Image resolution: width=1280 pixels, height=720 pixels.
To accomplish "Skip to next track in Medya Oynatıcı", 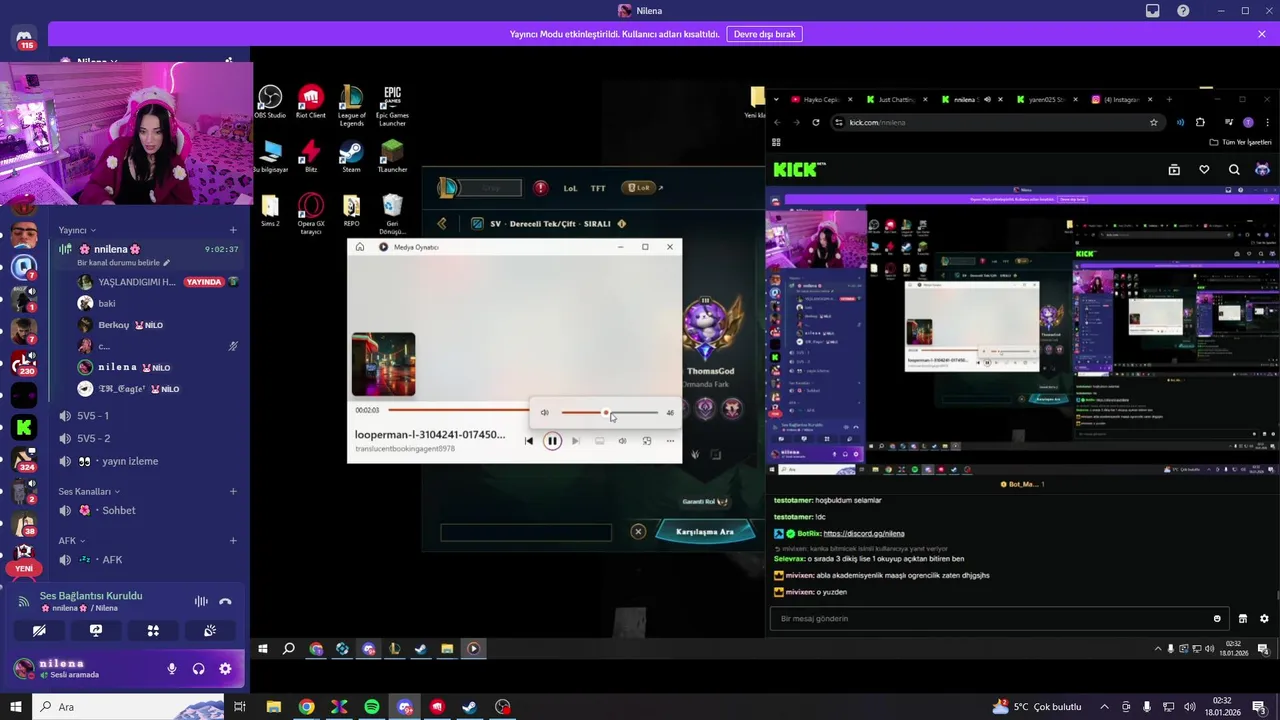I will [x=575, y=441].
